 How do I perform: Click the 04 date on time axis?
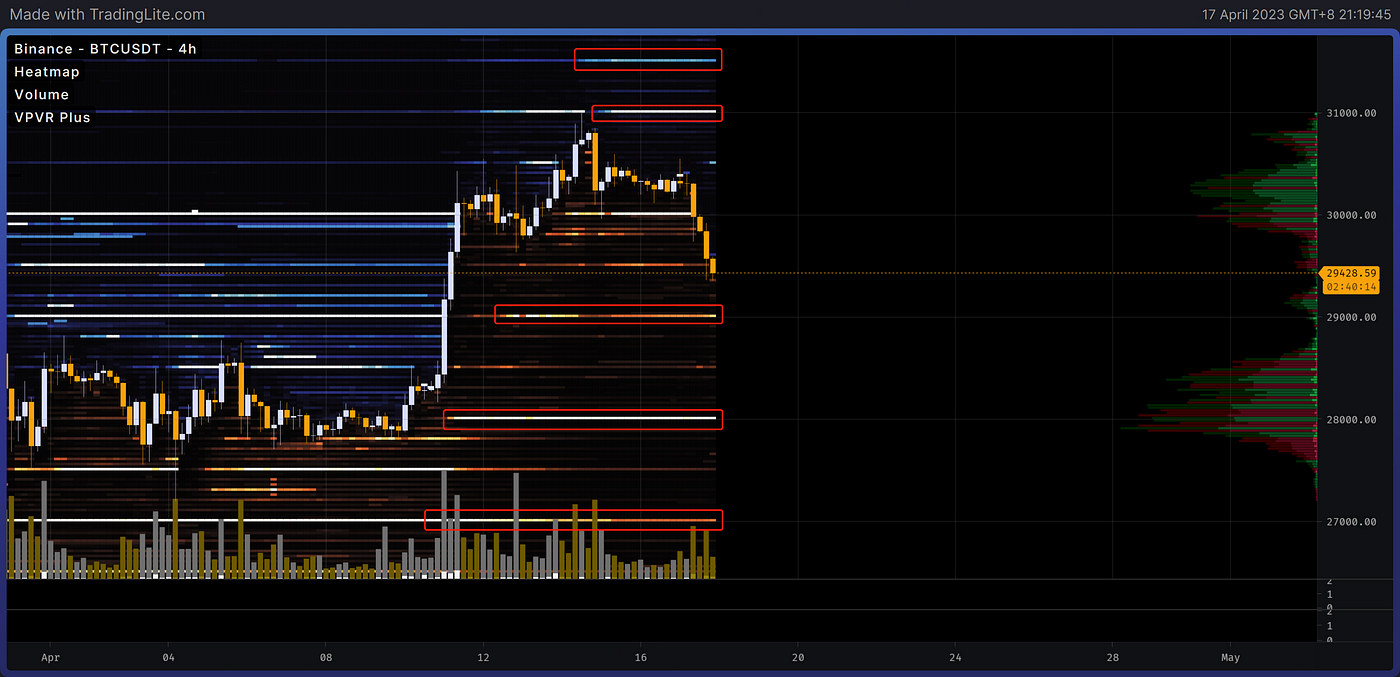tap(168, 658)
